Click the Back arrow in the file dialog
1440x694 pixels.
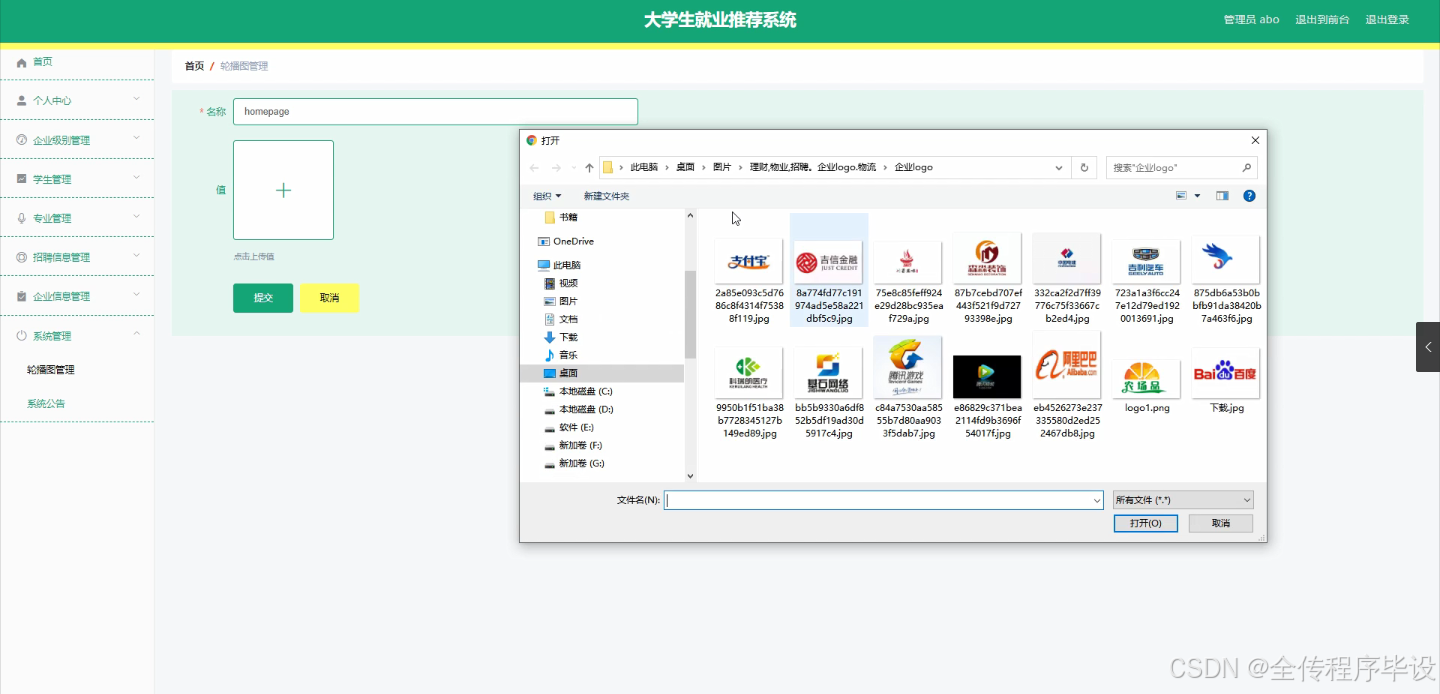(534, 168)
